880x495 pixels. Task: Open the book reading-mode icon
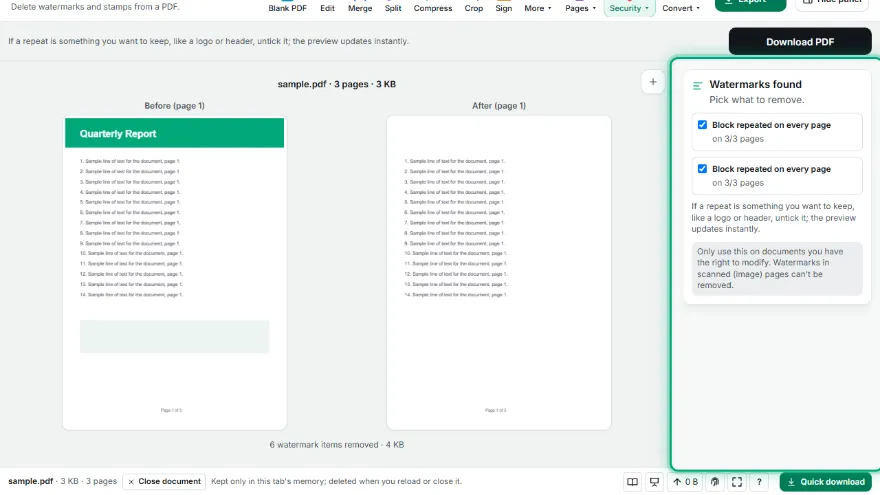pyautogui.click(x=632, y=482)
